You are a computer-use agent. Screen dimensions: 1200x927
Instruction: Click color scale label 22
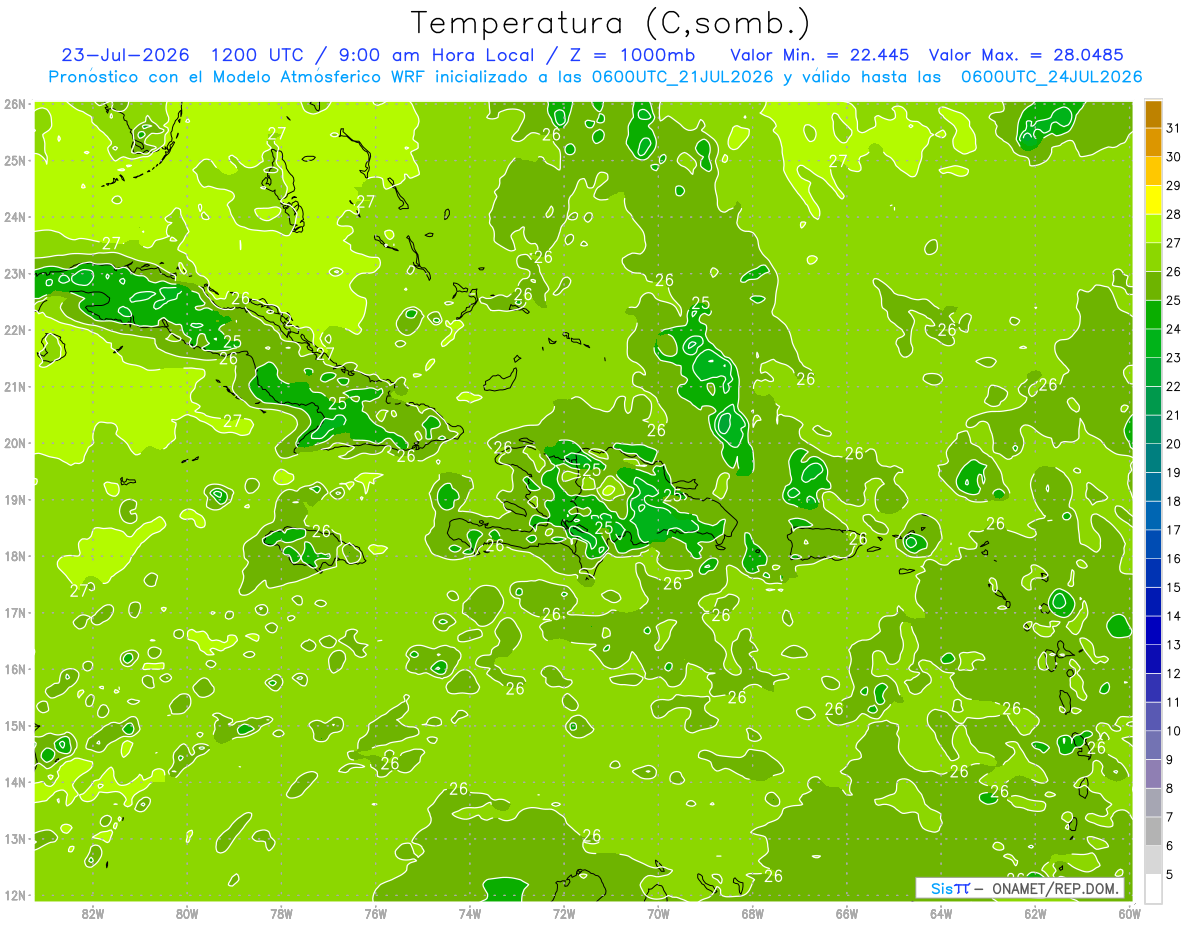(1174, 386)
